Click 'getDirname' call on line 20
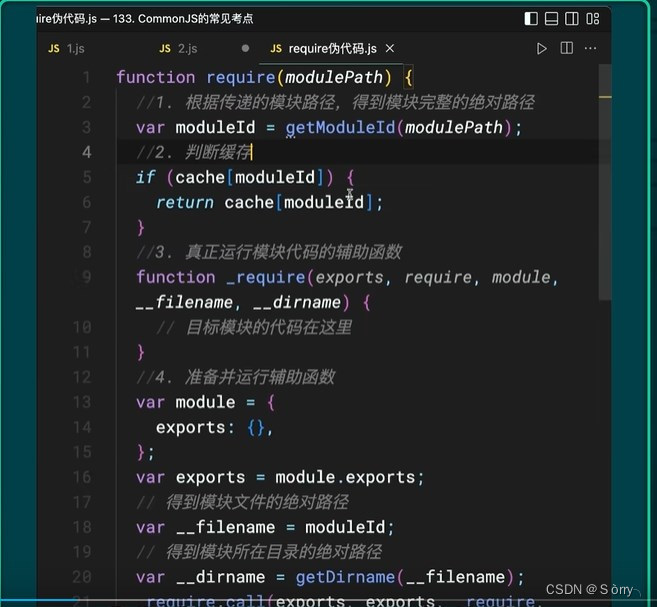The height and width of the screenshot is (607, 657). pos(345,578)
